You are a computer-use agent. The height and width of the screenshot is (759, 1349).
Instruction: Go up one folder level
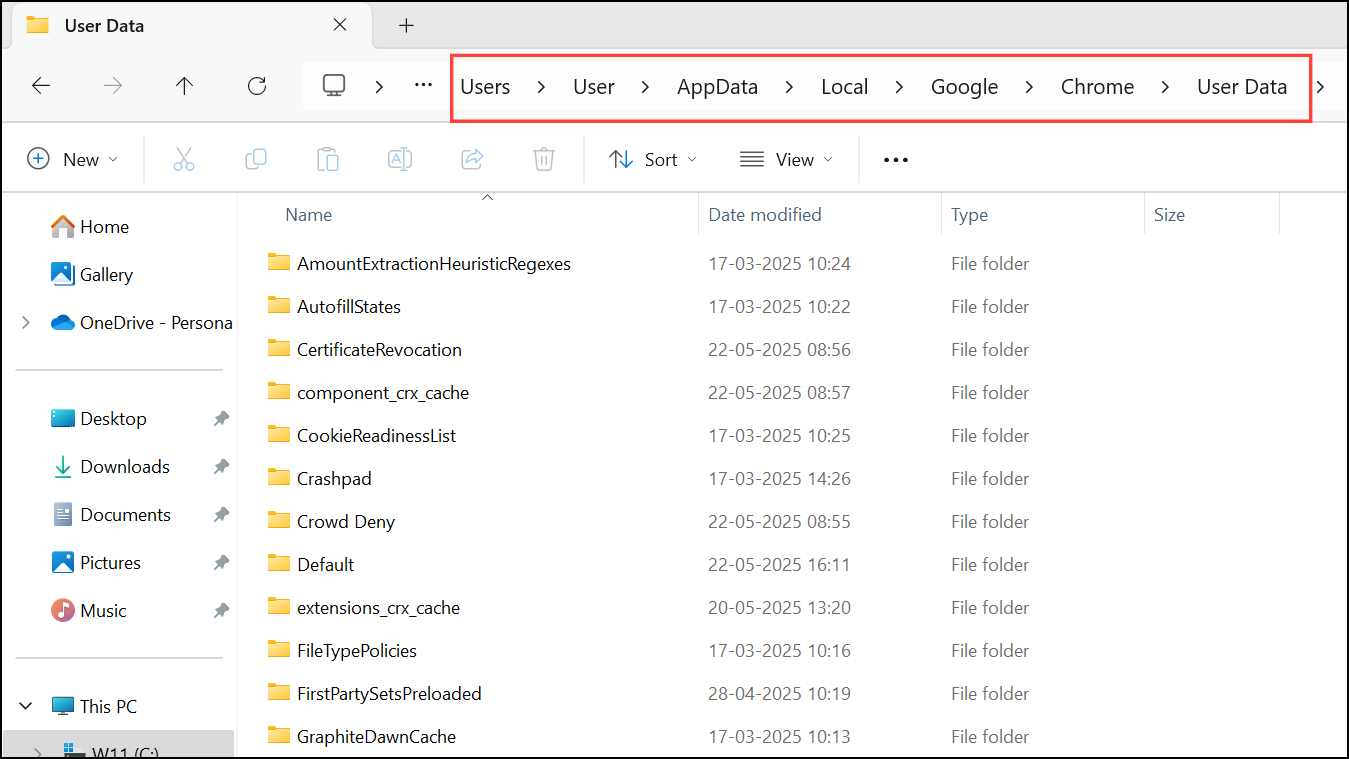tap(184, 86)
